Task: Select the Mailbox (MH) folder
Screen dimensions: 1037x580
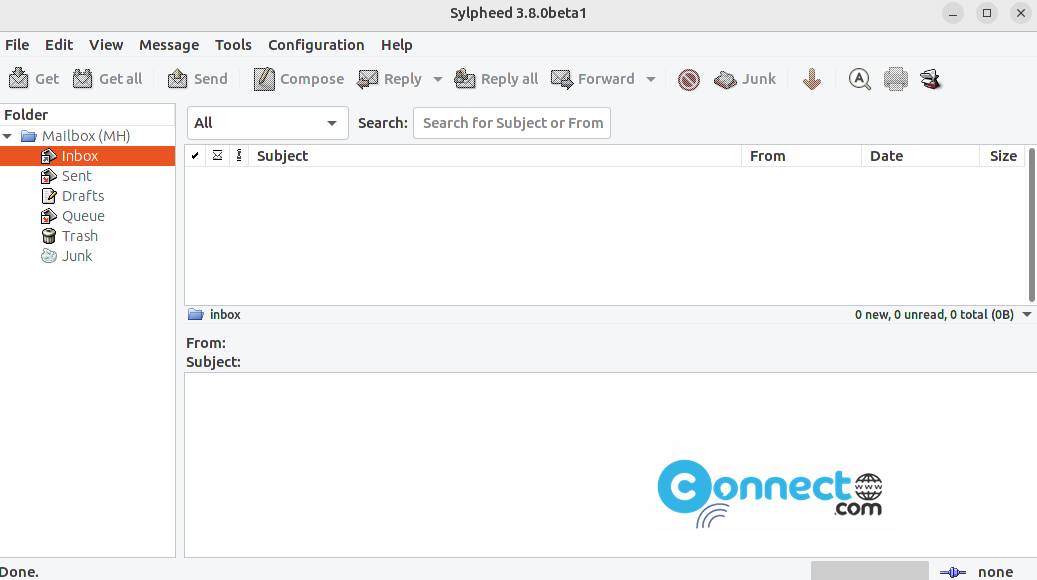Action: click(86, 136)
